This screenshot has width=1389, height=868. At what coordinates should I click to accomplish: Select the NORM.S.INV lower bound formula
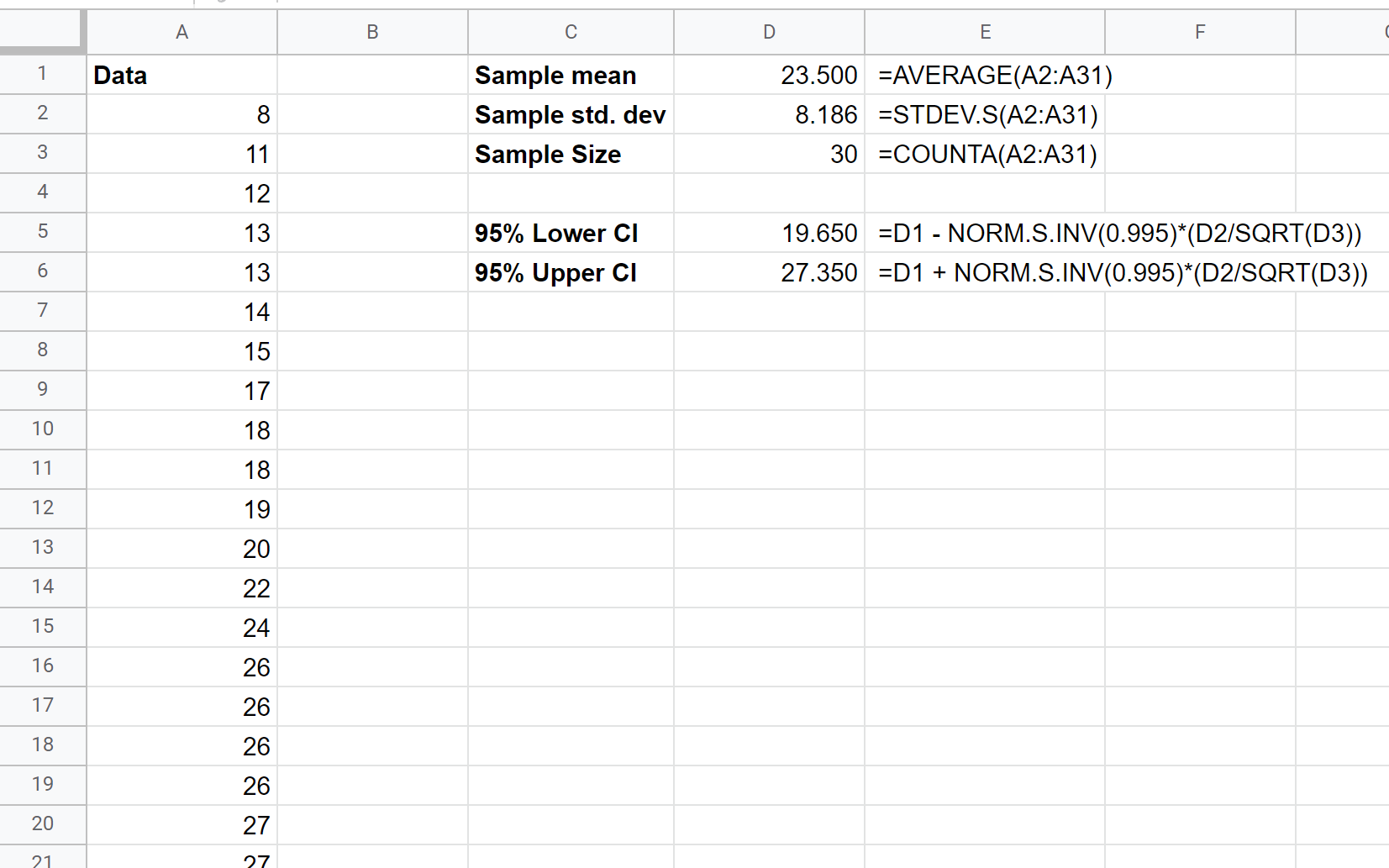point(1035,233)
